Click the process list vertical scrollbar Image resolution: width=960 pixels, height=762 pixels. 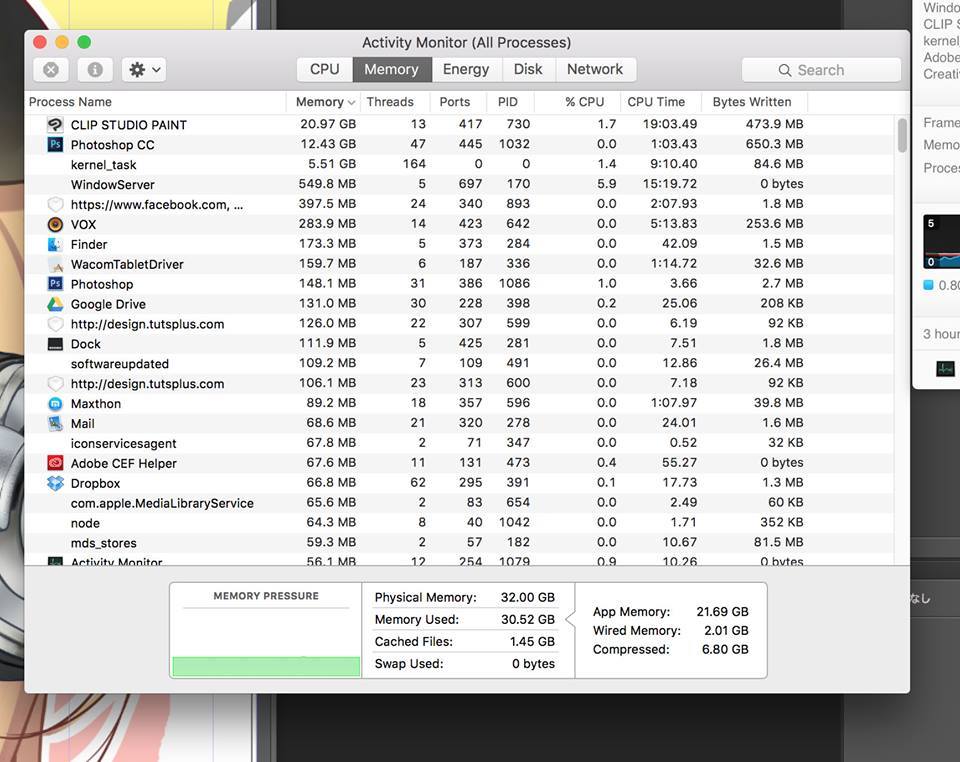click(x=902, y=135)
